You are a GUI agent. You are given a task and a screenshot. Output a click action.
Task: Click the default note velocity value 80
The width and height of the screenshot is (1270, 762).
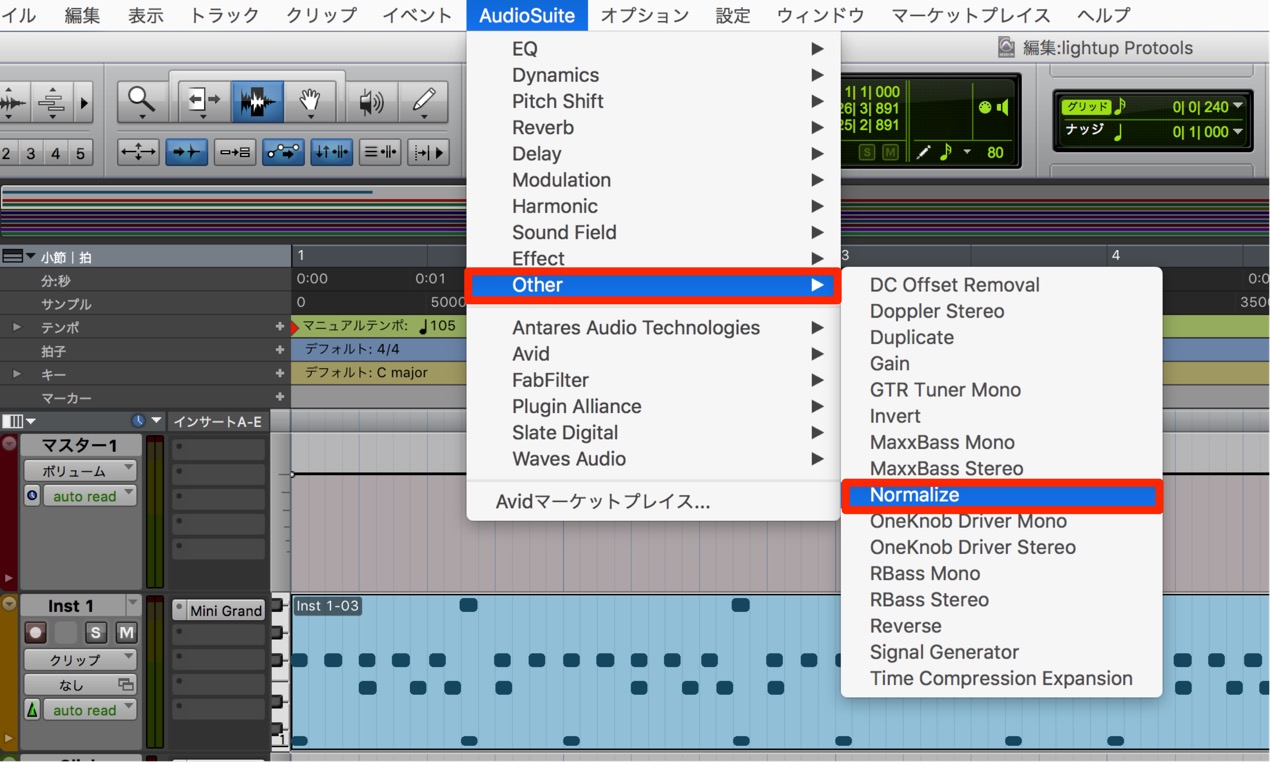995,153
